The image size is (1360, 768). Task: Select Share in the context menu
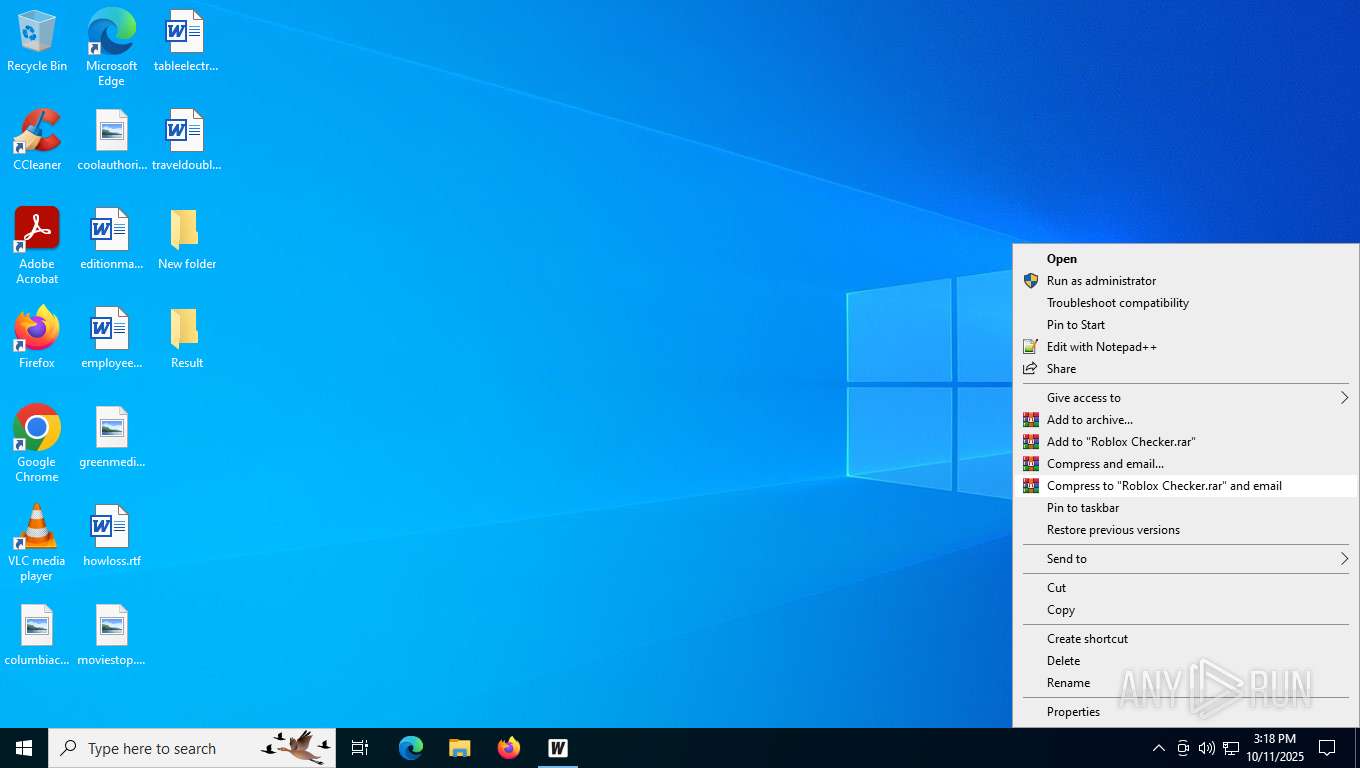click(1185, 369)
